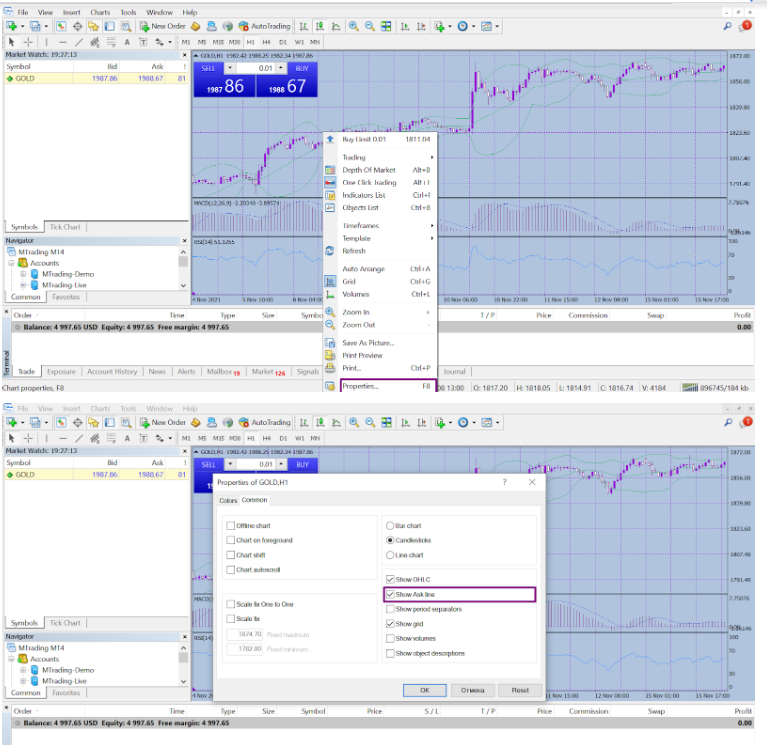Screen dimensions: 767x745
Task: Click tile windows icon in top toolbar
Action: point(386,26)
